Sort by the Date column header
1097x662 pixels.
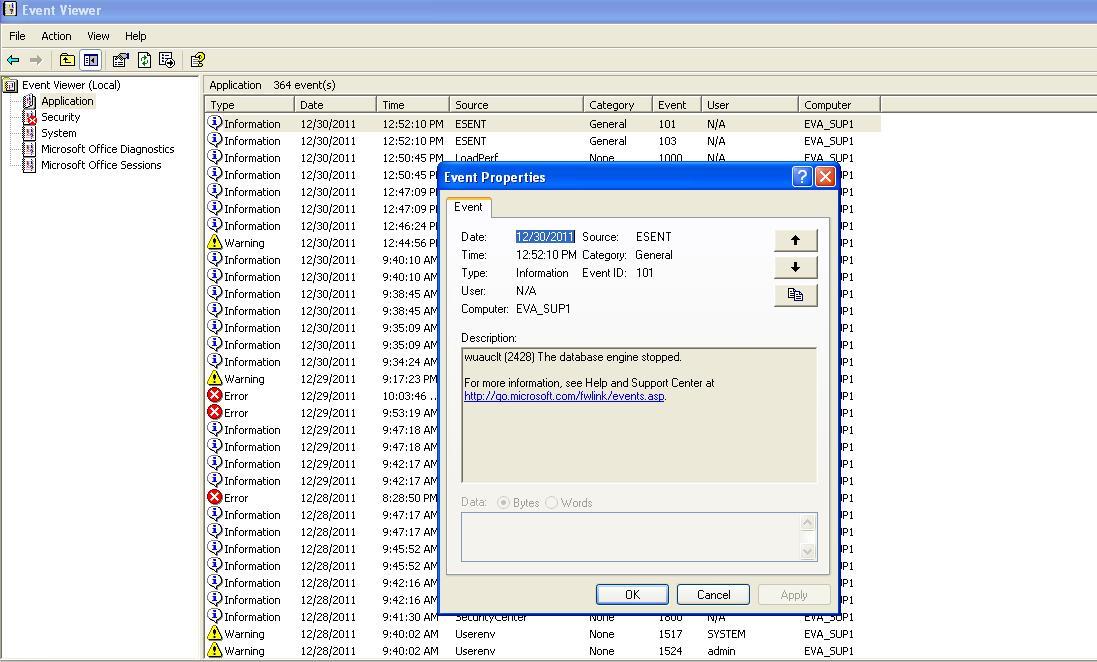click(335, 105)
